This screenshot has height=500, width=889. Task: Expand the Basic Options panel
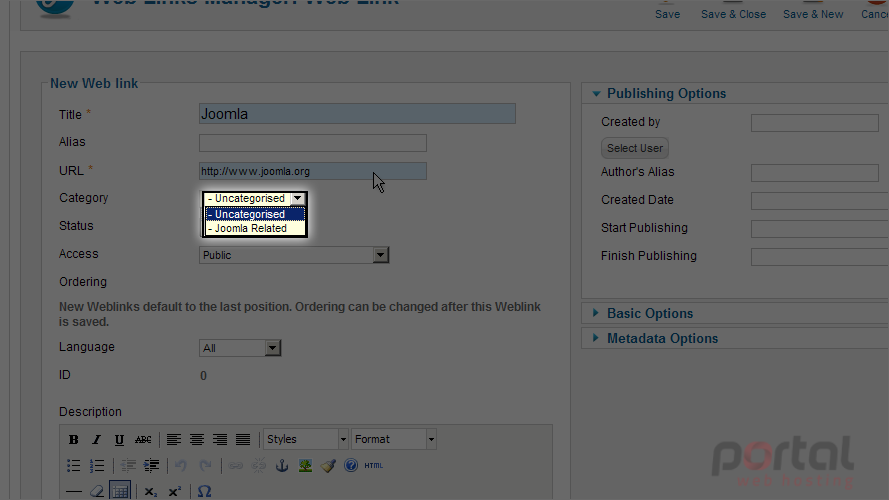650,313
